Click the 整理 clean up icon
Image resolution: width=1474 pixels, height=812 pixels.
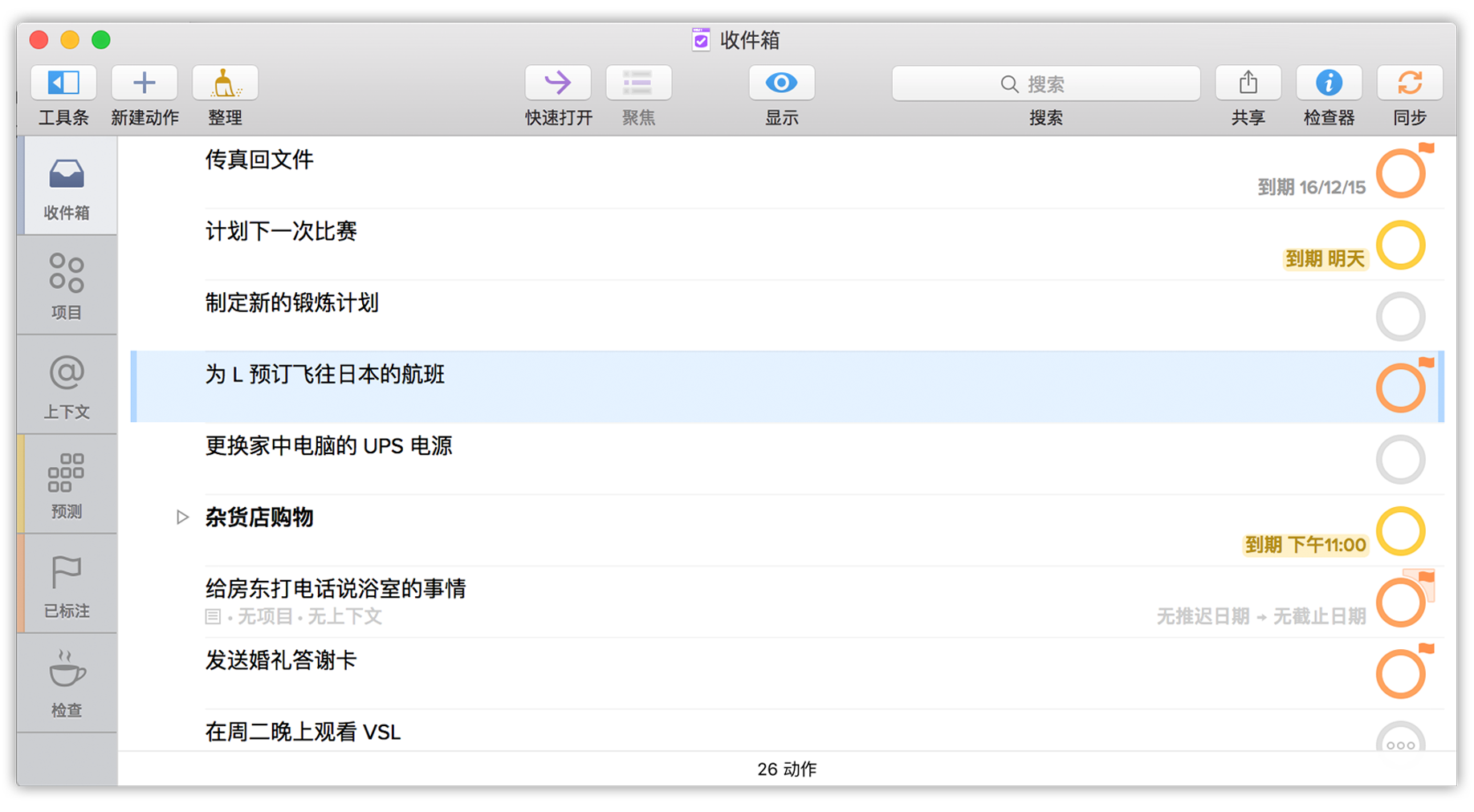tap(225, 83)
